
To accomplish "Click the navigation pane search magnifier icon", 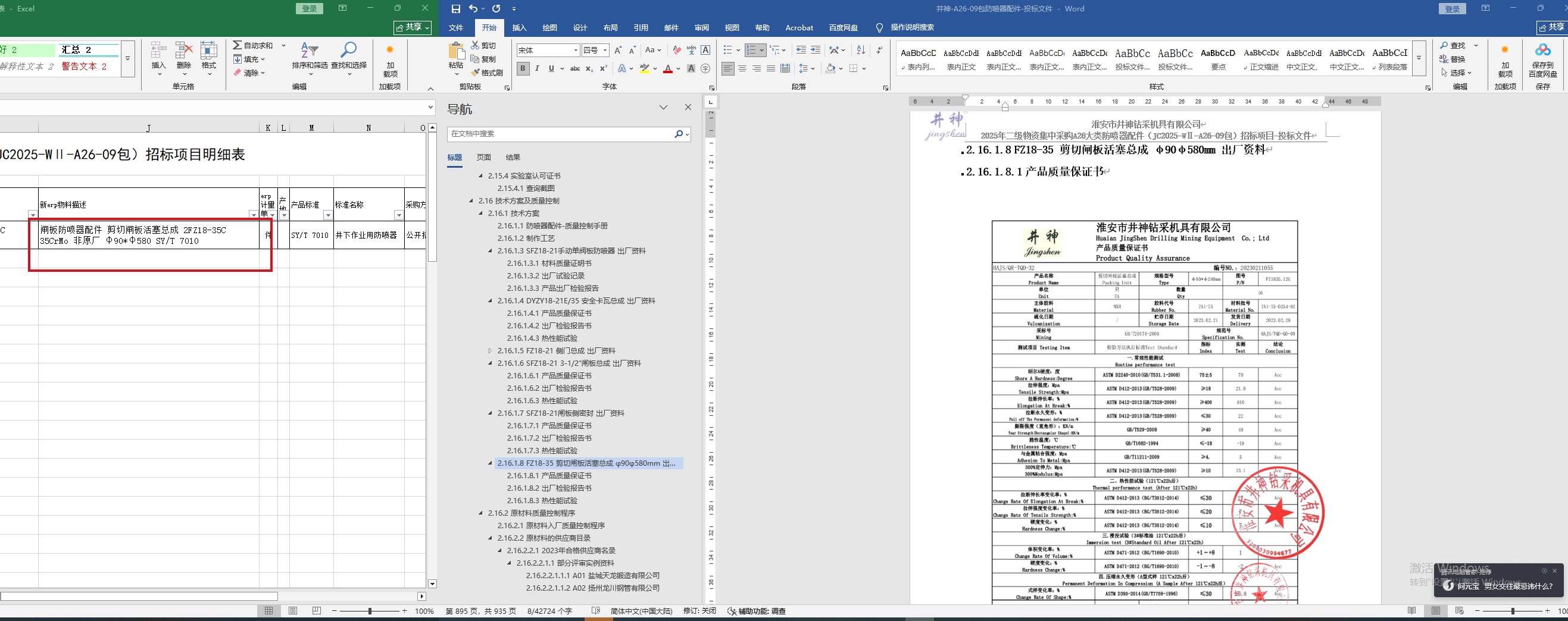I will 679,134.
